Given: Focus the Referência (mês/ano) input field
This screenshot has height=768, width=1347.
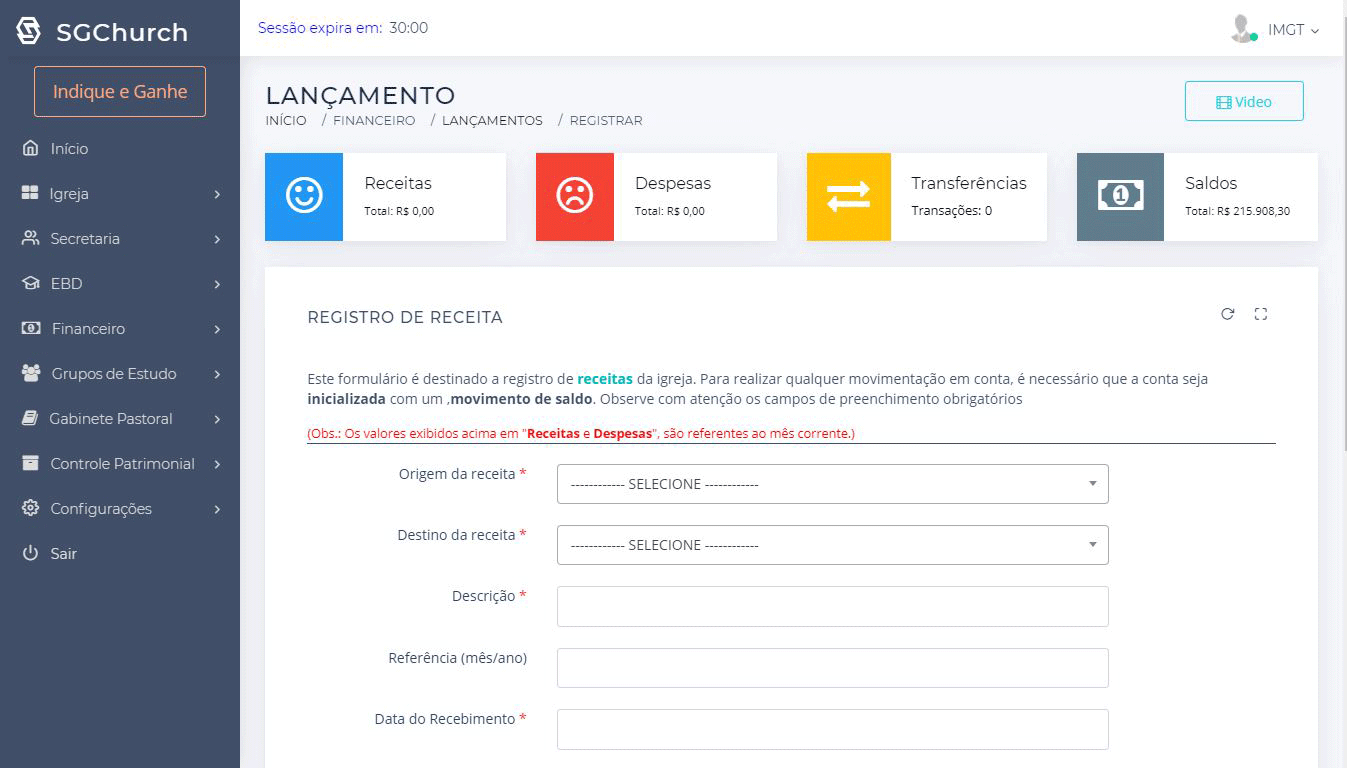Looking at the screenshot, I should coord(832,668).
